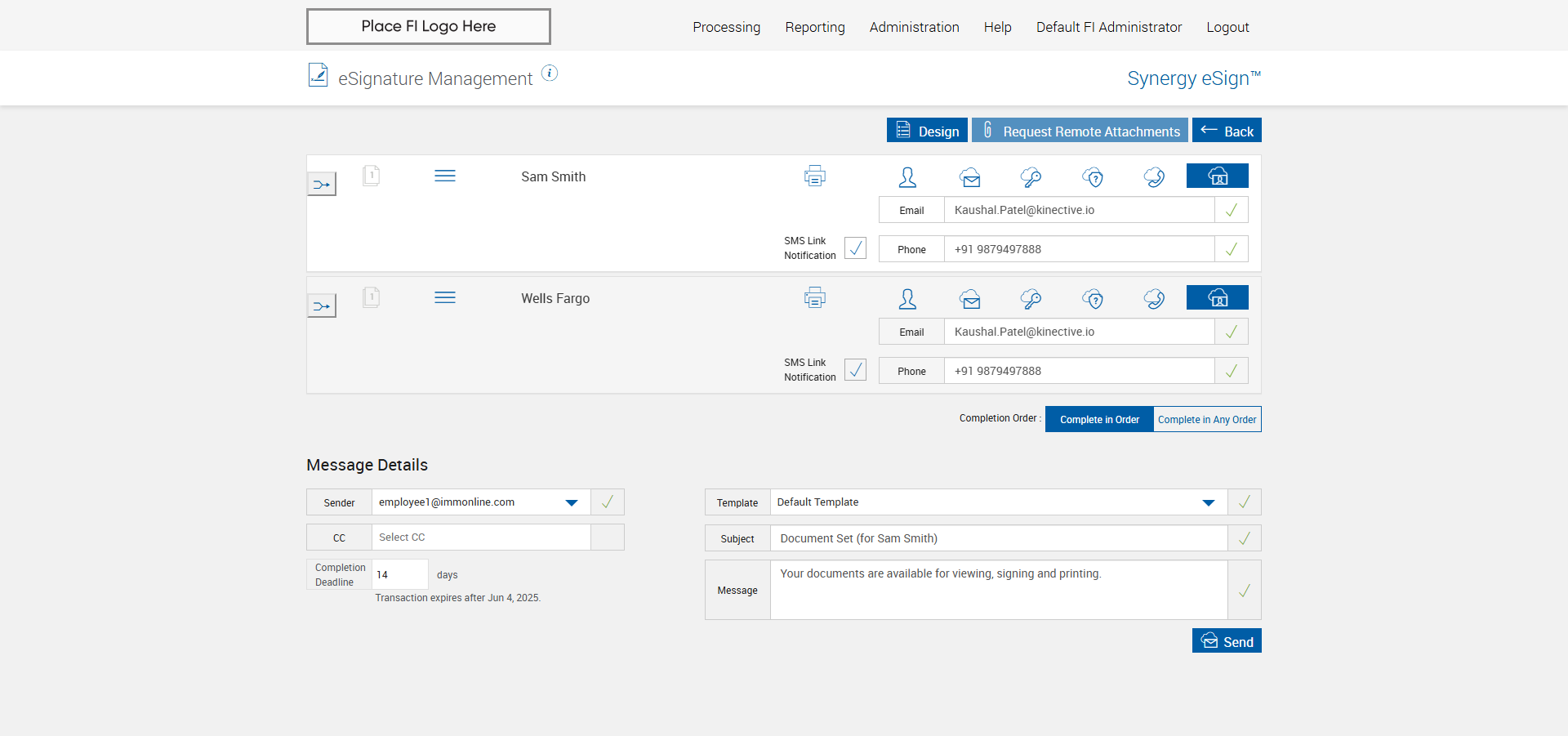
Task: Open the Select CC field
Action: (481, 538)
